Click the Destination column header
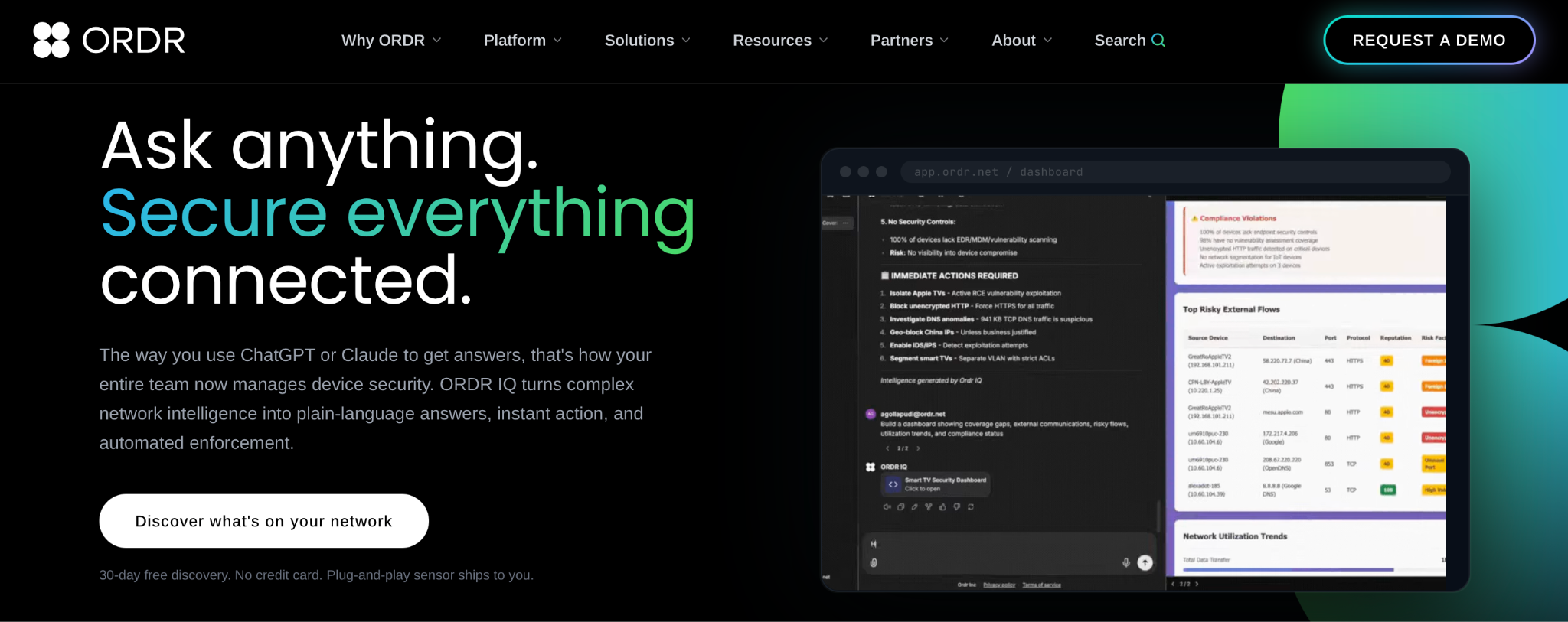 tap(1279, 338)
